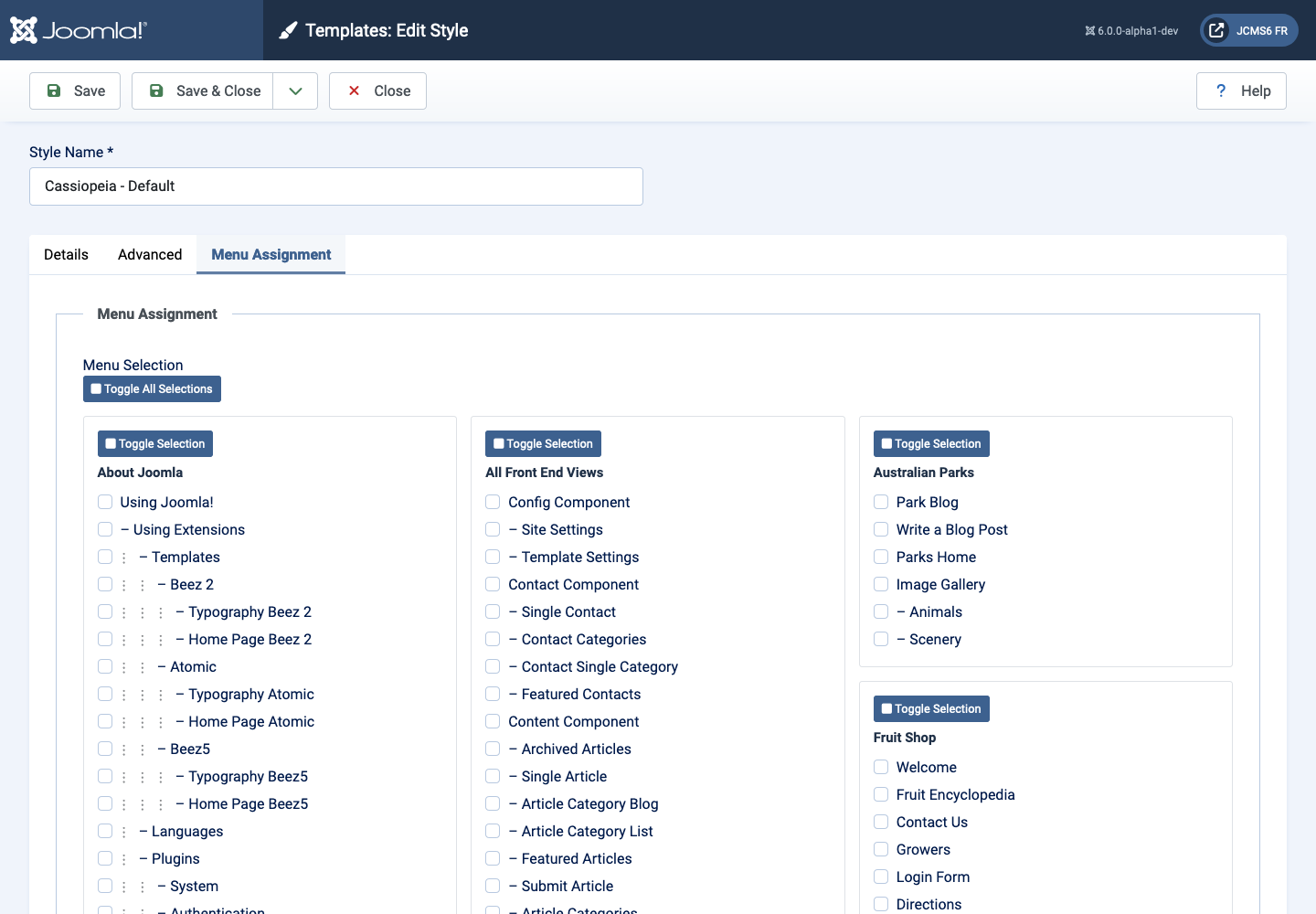The height and width of the screenshot is (914, 1316).
Task: Check Site Settings checkbox
Action: coord(493,529)
